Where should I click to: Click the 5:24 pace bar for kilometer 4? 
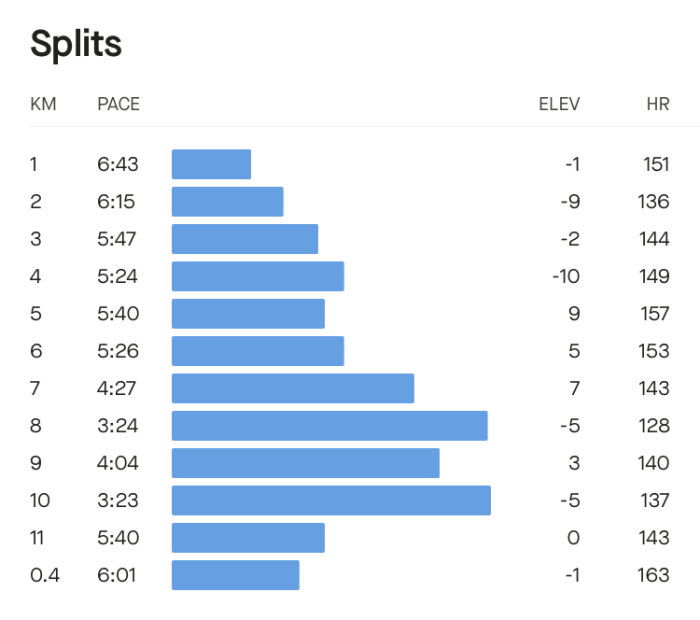[x=258, y=276]
